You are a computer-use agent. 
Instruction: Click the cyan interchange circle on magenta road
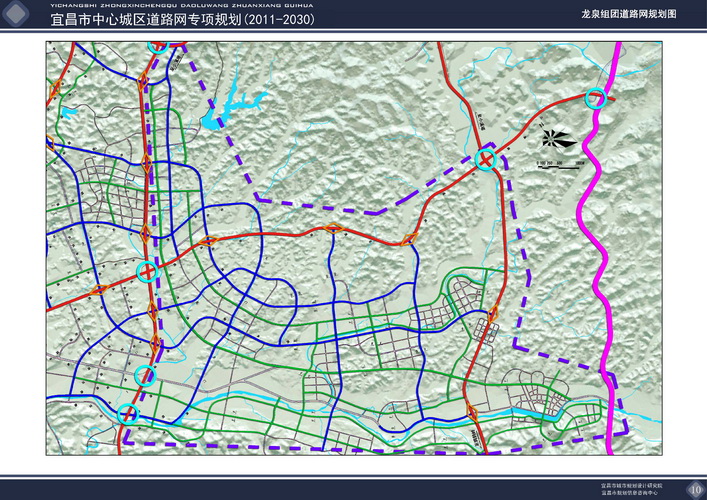point(595,98)
